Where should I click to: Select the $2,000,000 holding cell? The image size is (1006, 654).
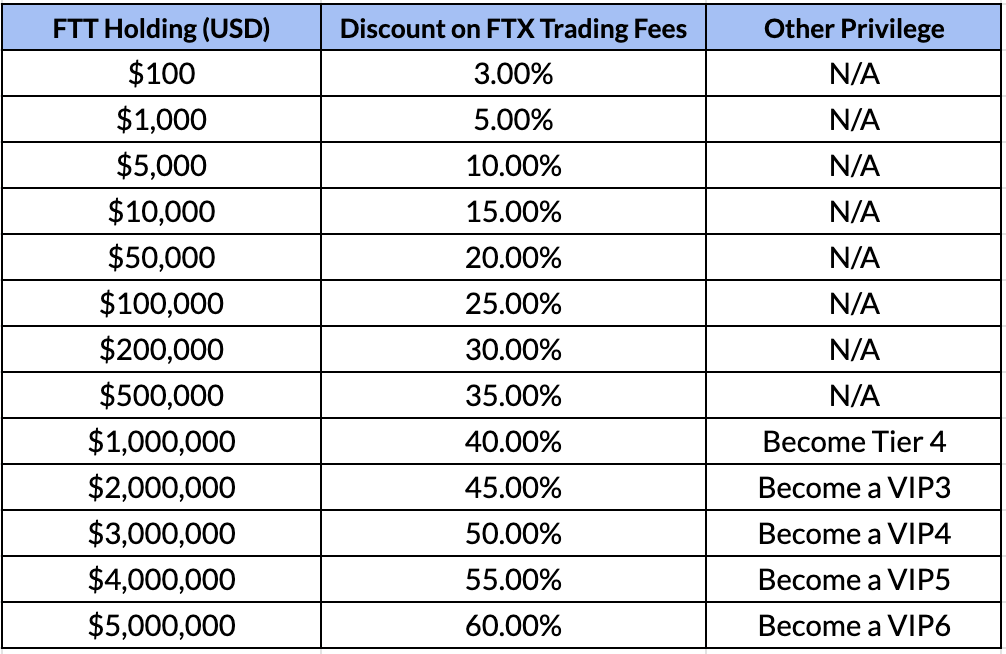point(162,488)
